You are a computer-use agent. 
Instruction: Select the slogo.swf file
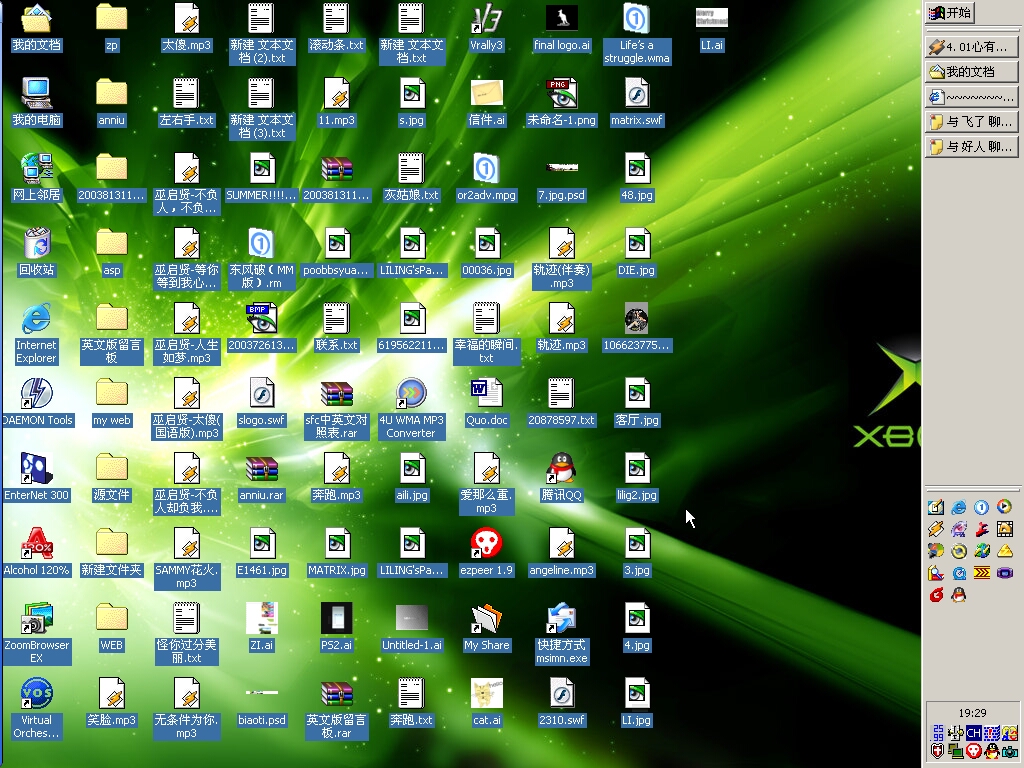[x=261, y=402]
